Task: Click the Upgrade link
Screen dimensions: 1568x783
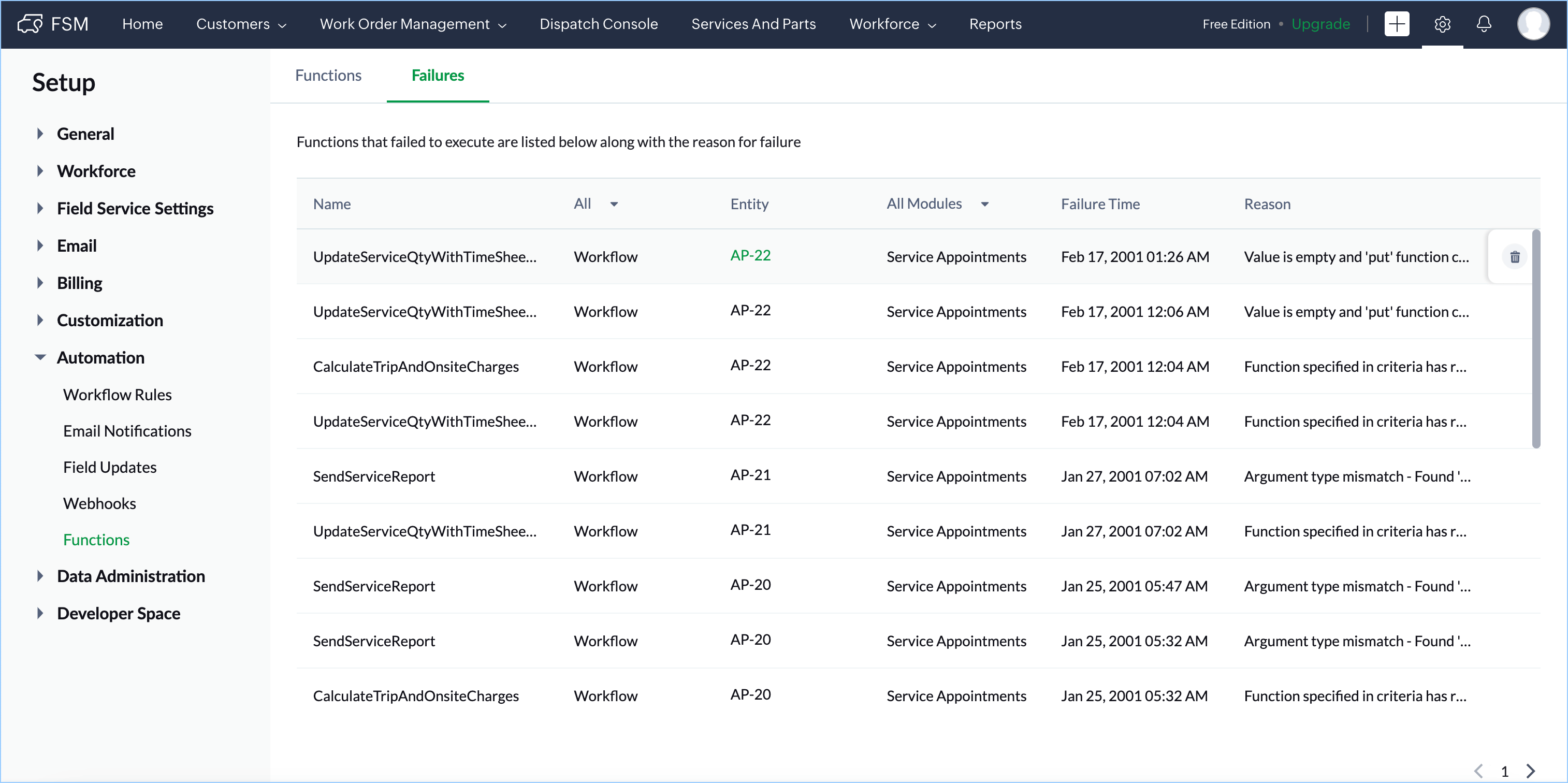Action: click(x=1320, y=24)
